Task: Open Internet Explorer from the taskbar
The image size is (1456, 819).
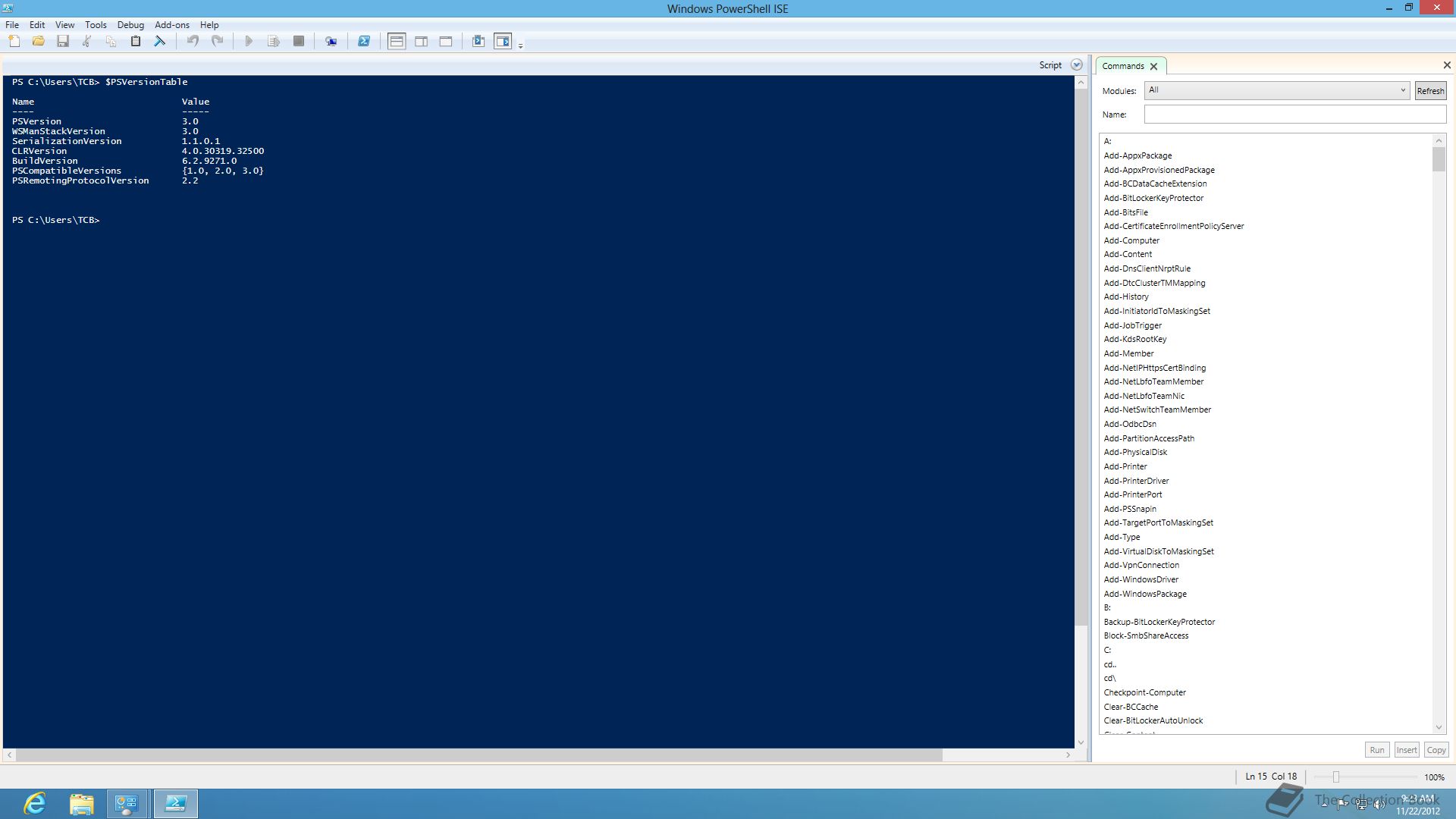Action: (x=35, y=804)
